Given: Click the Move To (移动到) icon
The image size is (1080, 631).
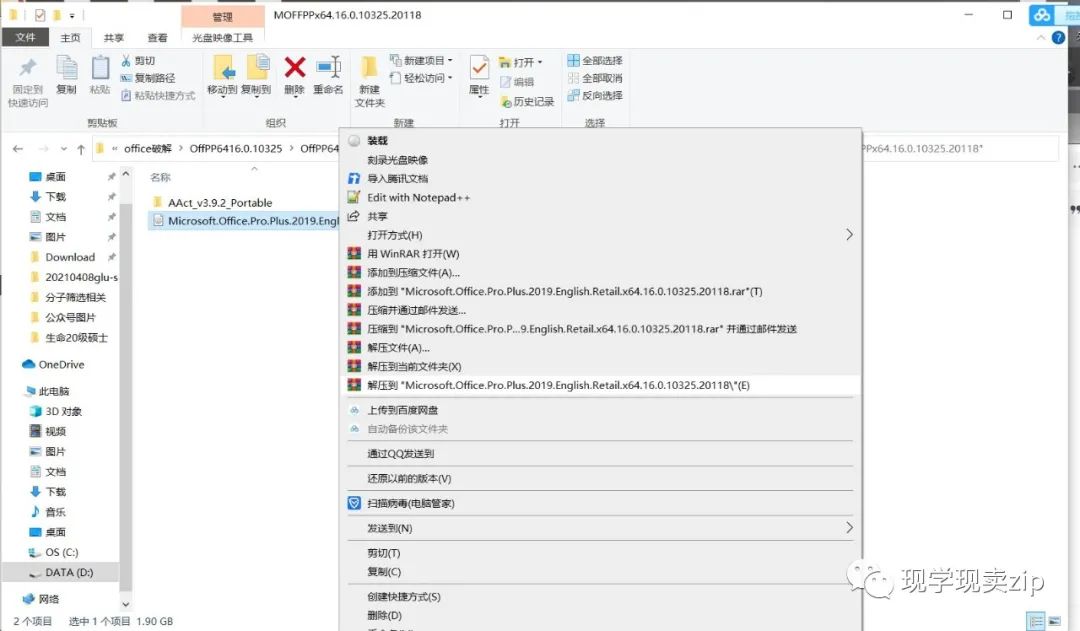Looking at the screenshot, I should 222,68.
